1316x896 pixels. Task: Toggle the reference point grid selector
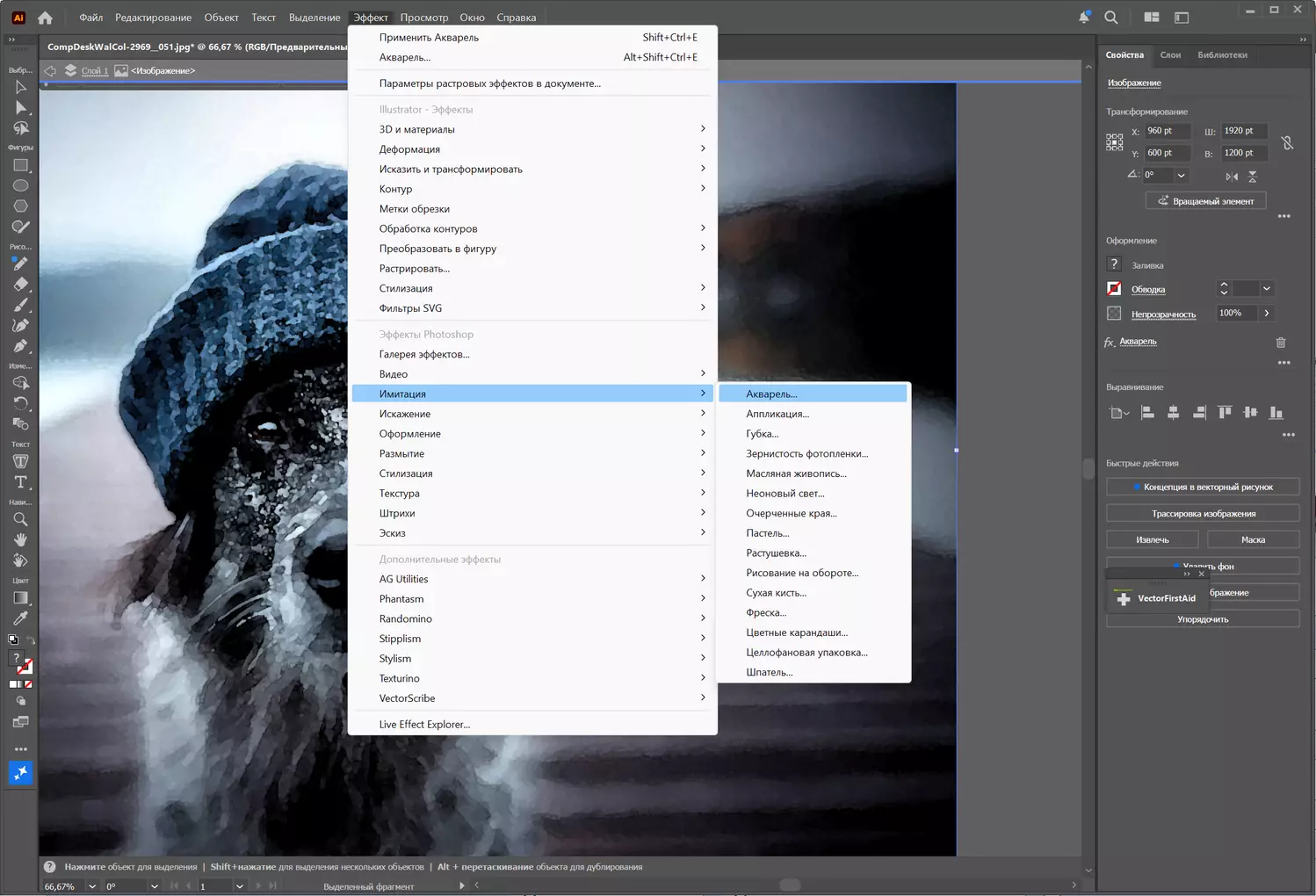1114,142
